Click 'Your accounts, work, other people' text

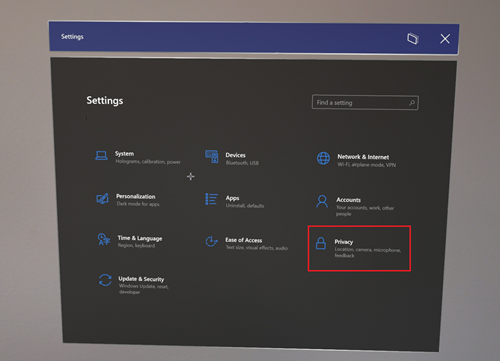(x=365, y=211)
